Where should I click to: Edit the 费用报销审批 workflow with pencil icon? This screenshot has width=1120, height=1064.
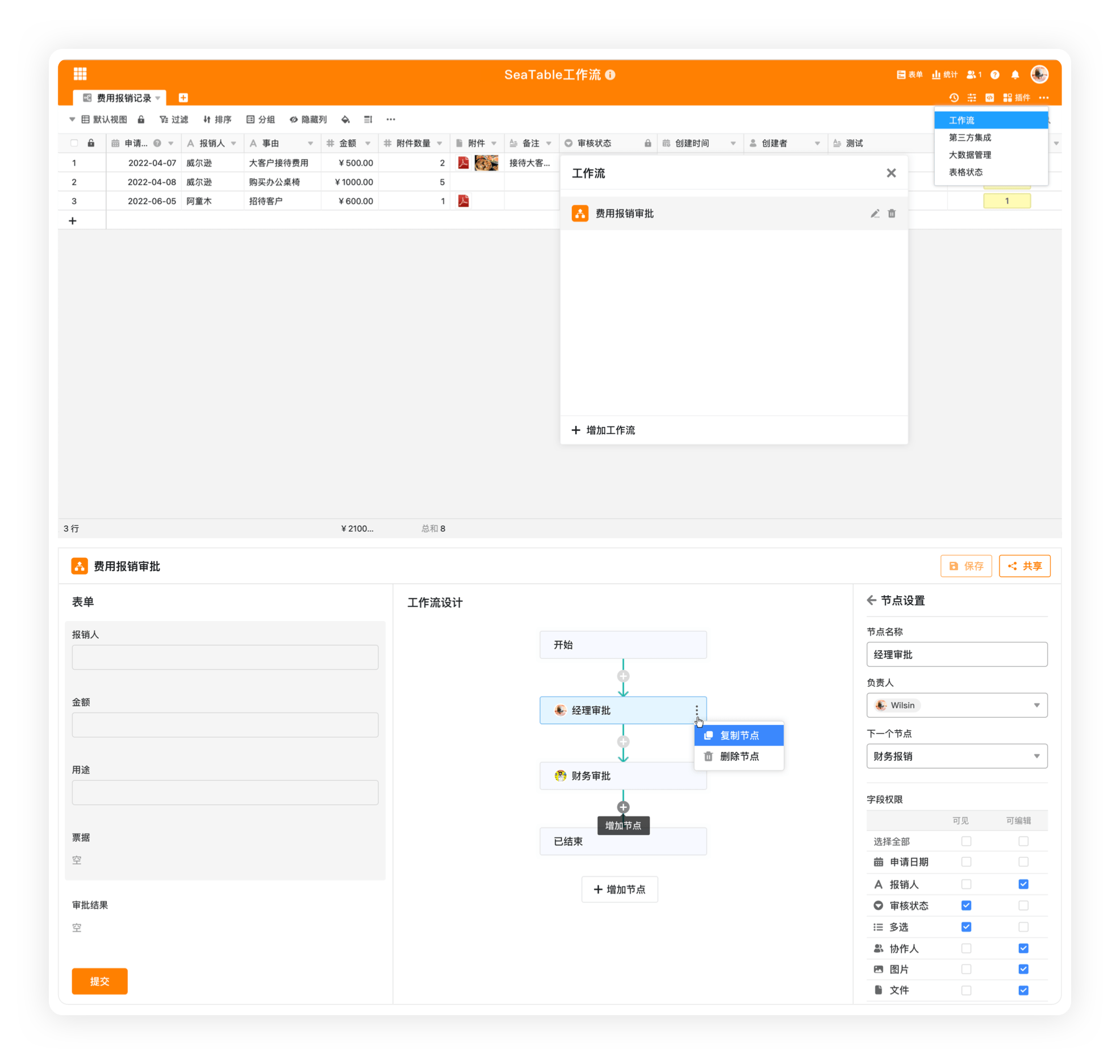pyautogui.click(x=875, y=213)
